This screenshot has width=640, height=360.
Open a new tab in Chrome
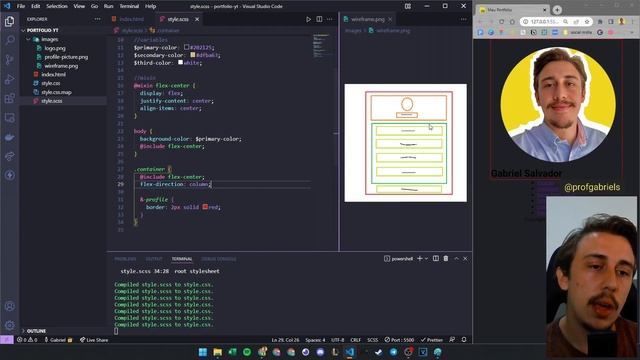coord(557,10)
